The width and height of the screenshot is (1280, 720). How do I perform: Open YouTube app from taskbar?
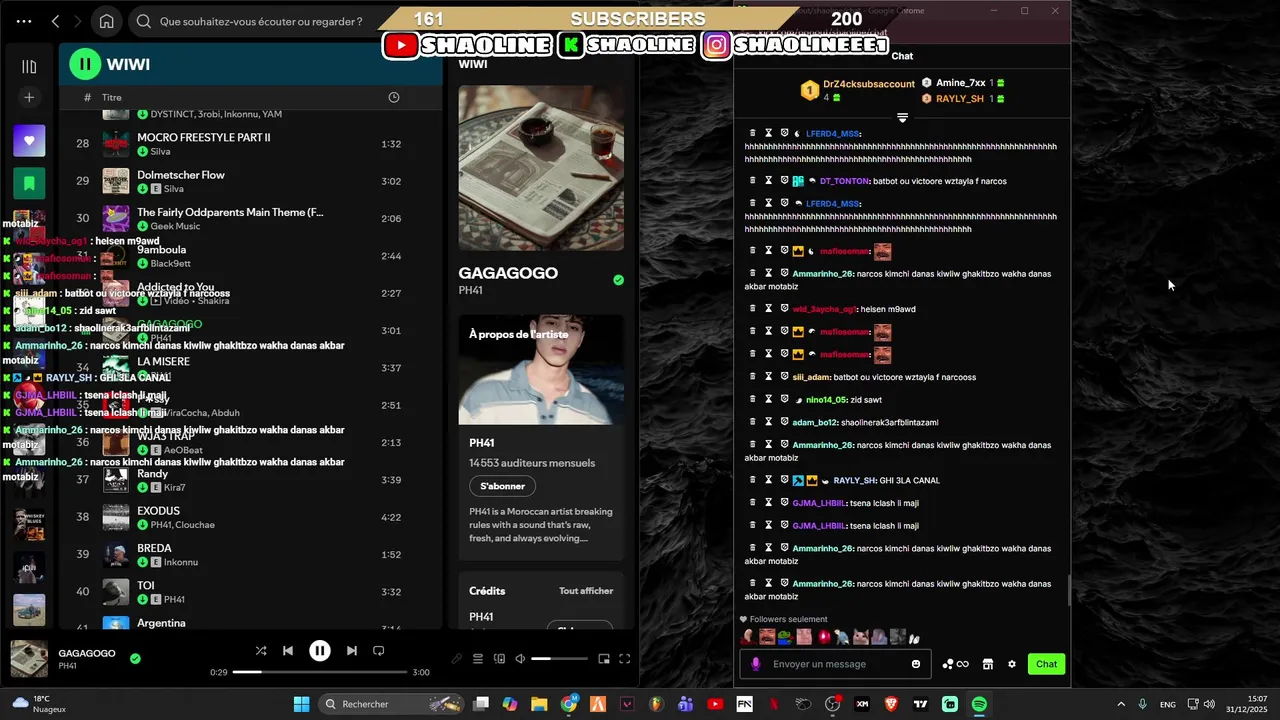tap(715, 704)
